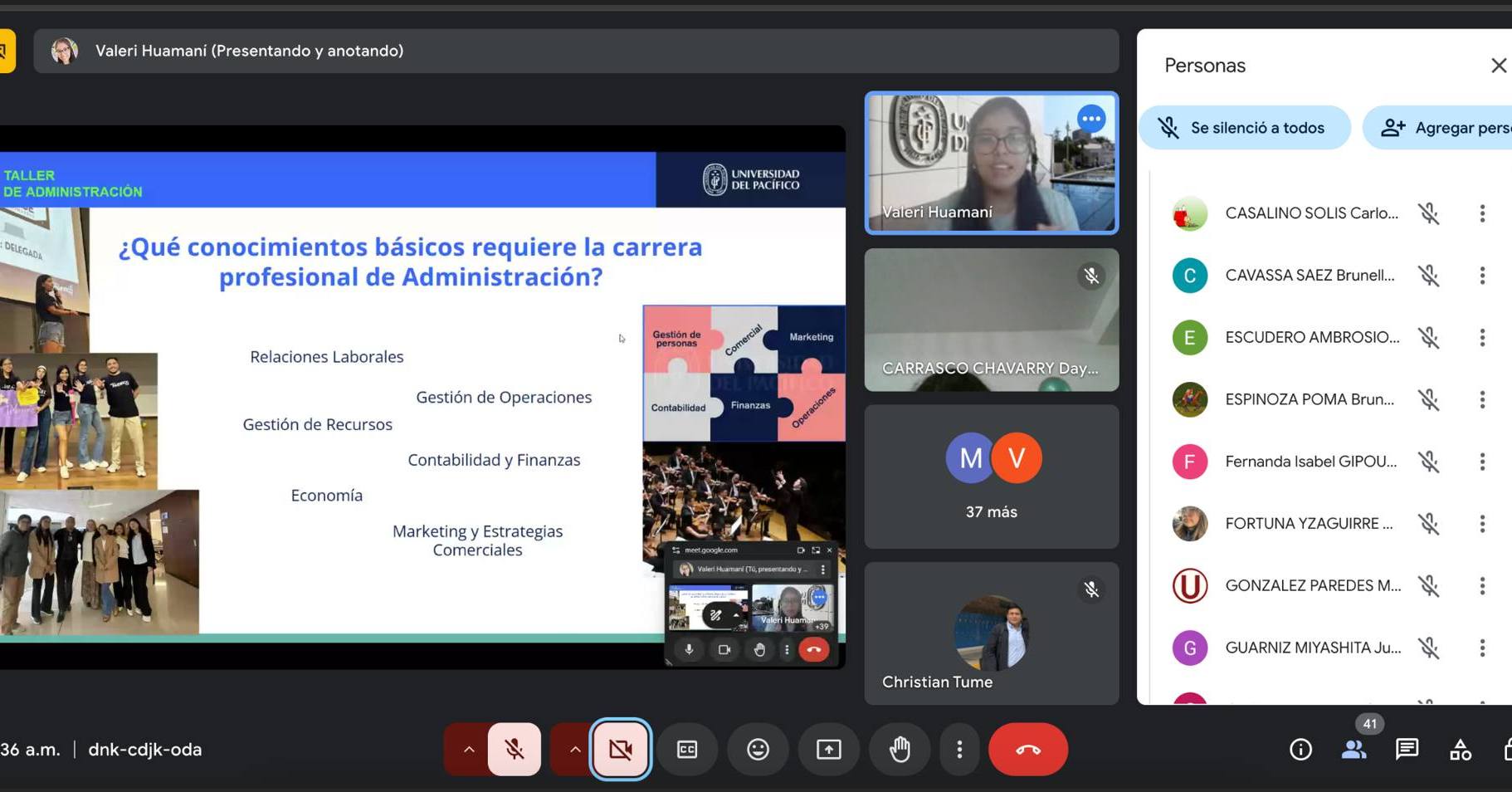
Task: Expand video settings chevron beside camera
Action: click(574, 750)
